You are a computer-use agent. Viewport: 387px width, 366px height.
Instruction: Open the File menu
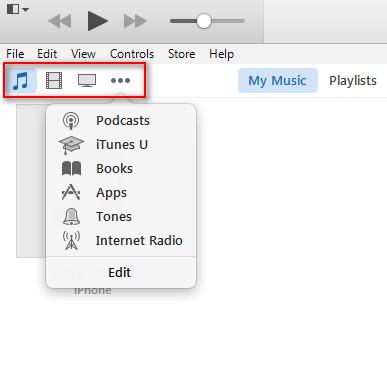[15, 54]
